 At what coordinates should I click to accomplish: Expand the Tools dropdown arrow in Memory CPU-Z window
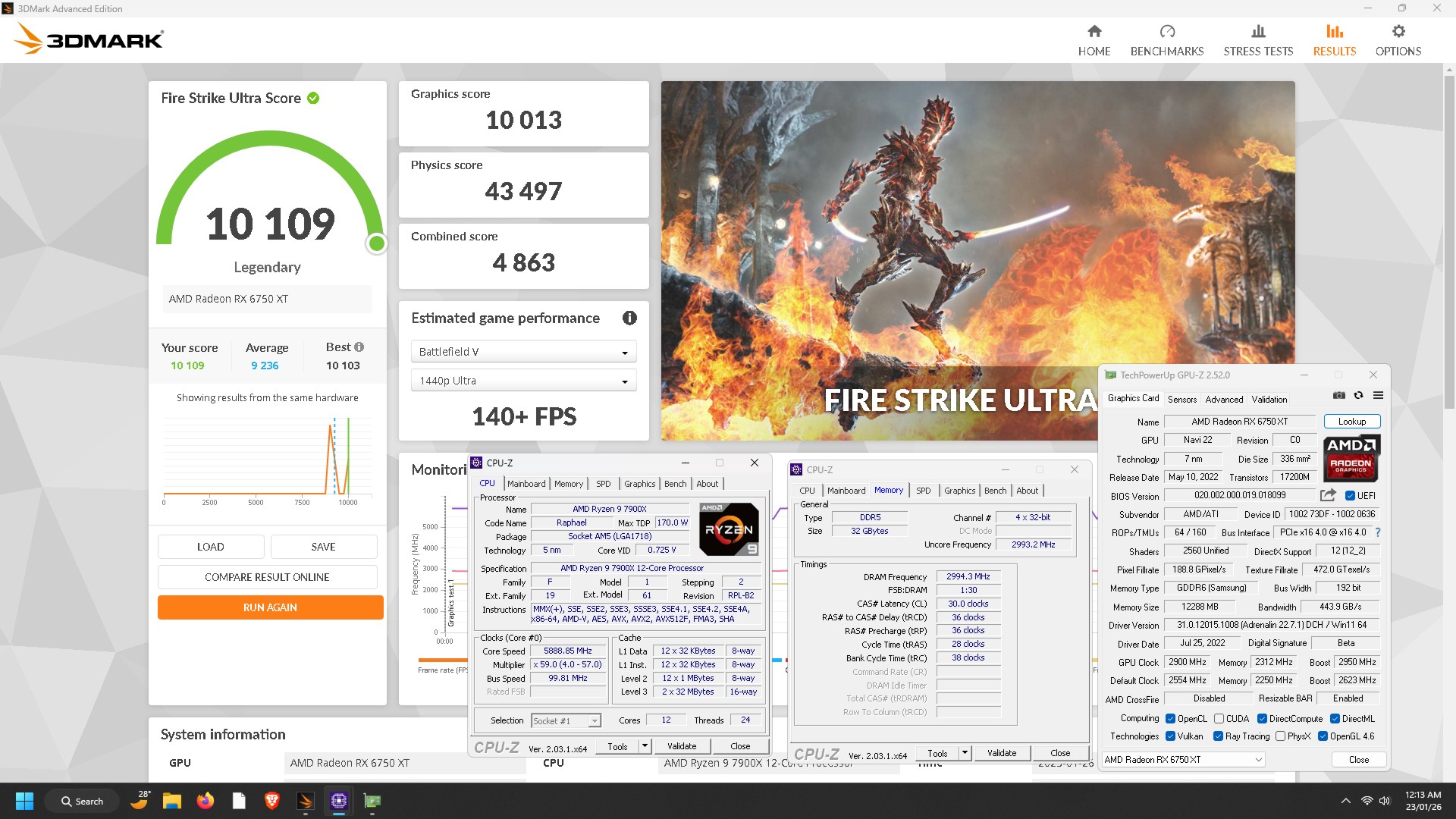point(965,753)
